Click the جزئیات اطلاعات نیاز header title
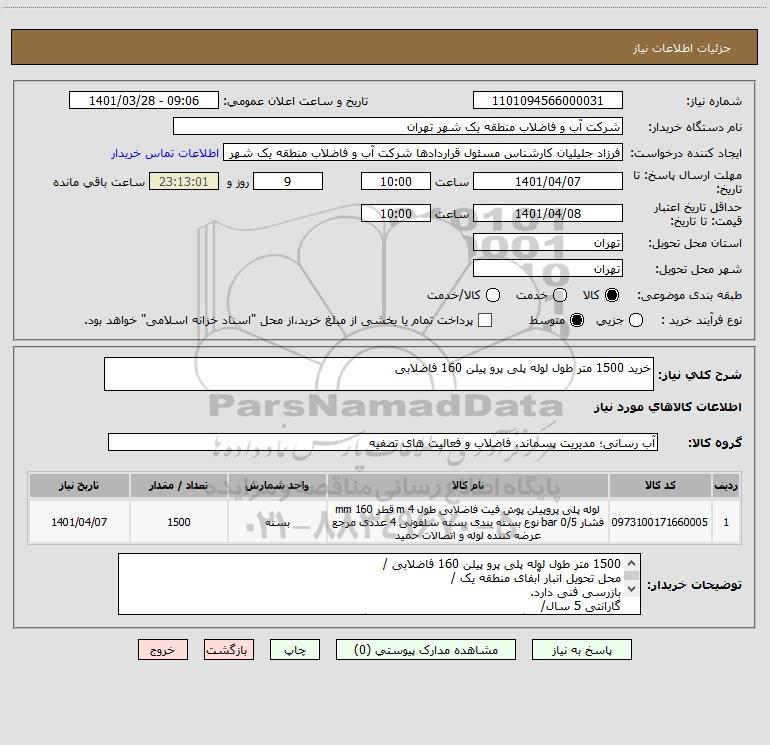770x745 pixels. (x=682, y=48)
